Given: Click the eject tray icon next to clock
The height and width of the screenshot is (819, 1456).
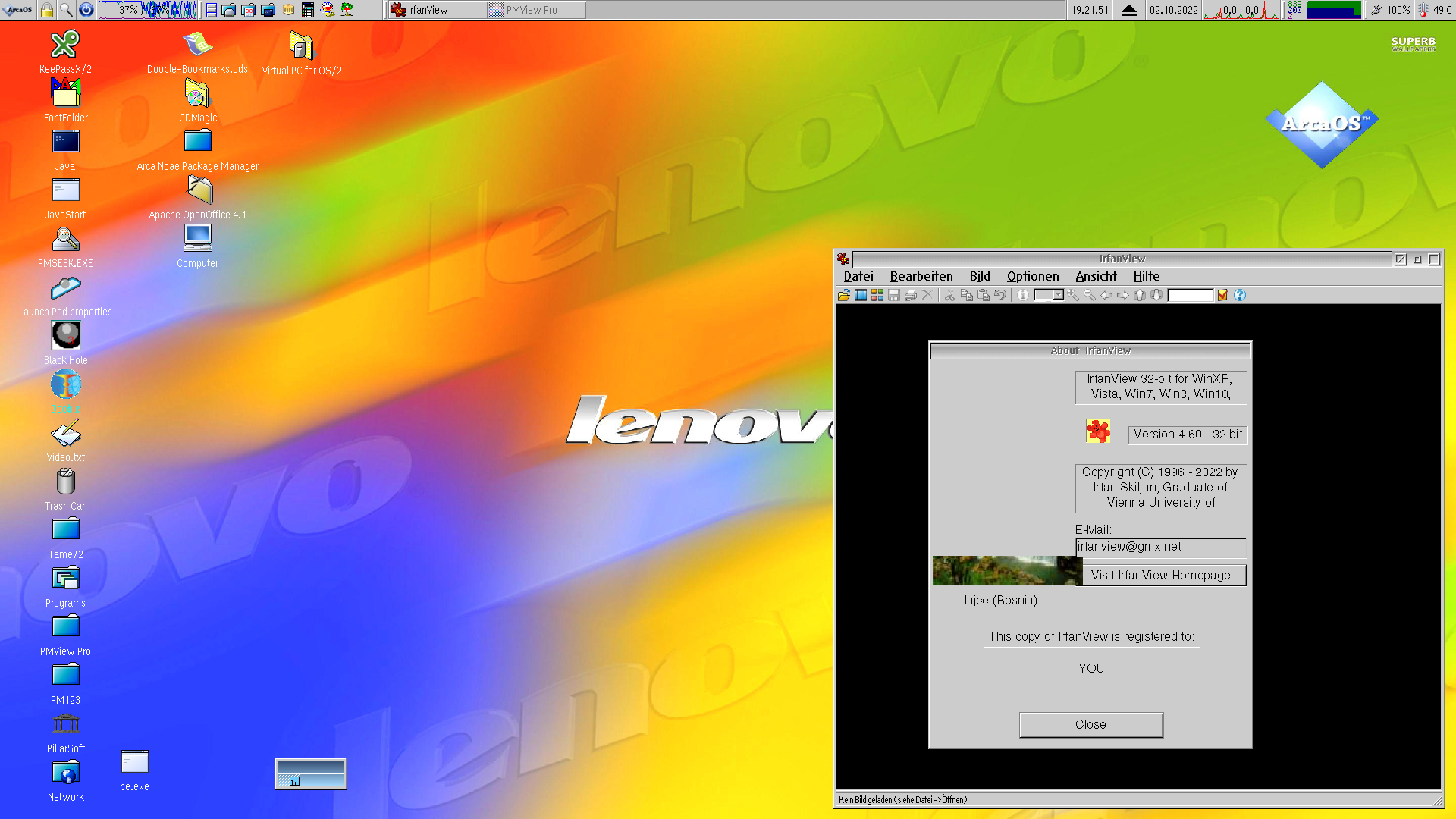Looking at the screenshot, I should tap(1129, 10).
